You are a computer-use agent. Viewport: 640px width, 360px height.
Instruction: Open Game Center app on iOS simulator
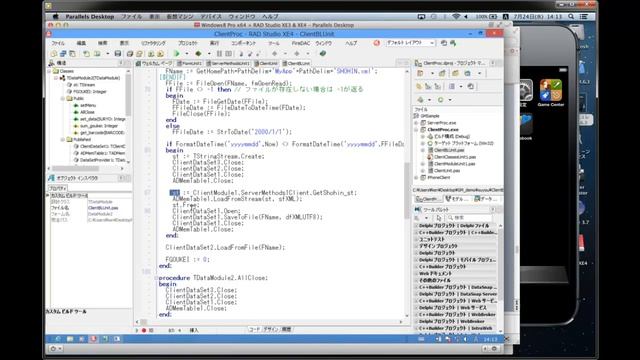[551, 90]
